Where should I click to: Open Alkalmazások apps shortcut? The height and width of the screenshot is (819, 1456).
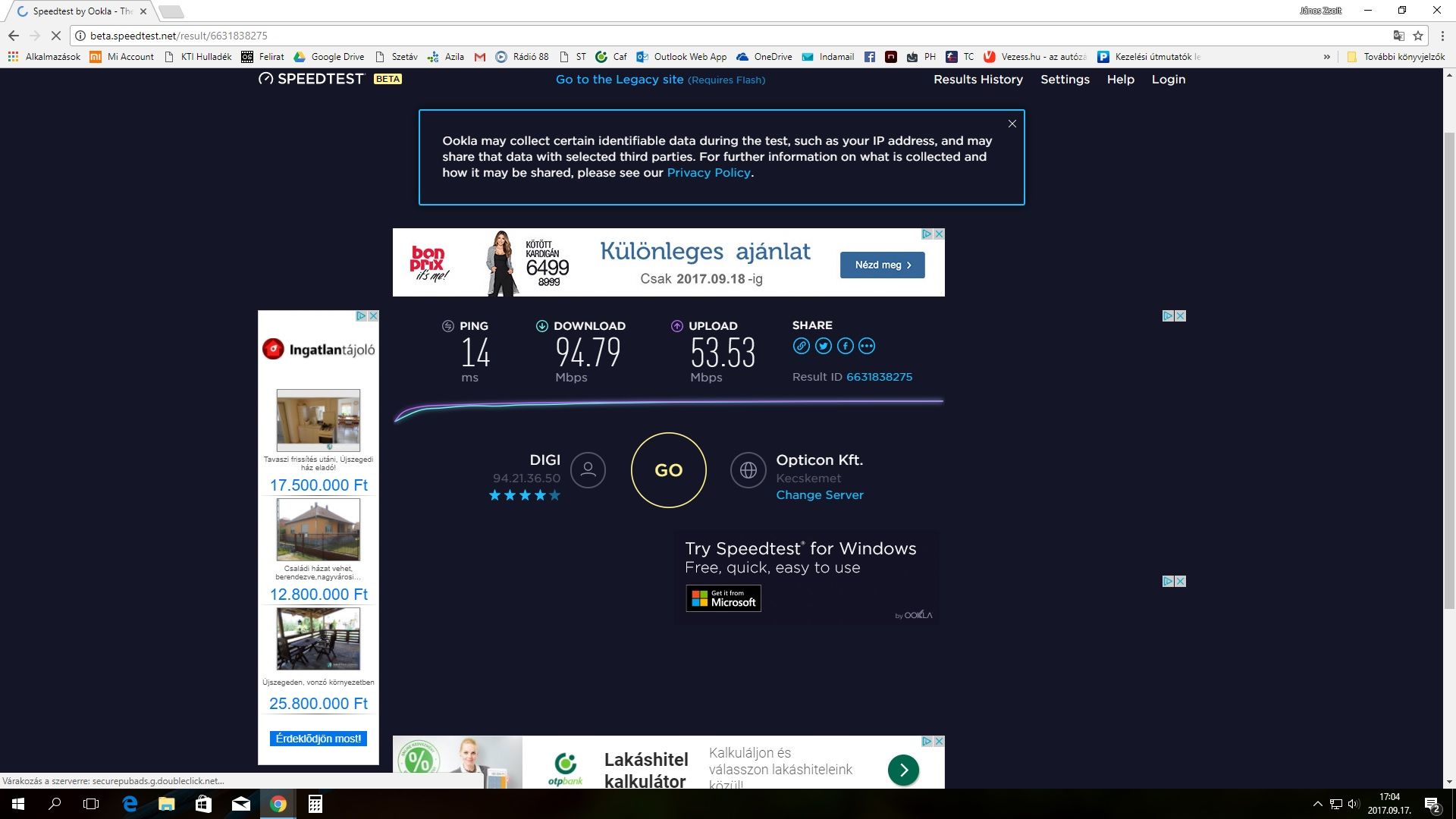(44, 57)
